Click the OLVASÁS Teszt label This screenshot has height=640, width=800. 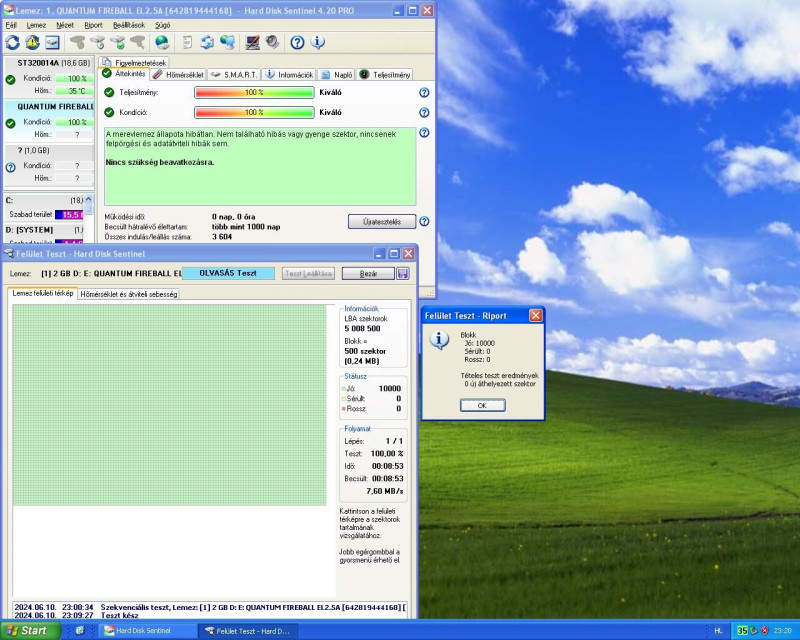tap(228, 273)
